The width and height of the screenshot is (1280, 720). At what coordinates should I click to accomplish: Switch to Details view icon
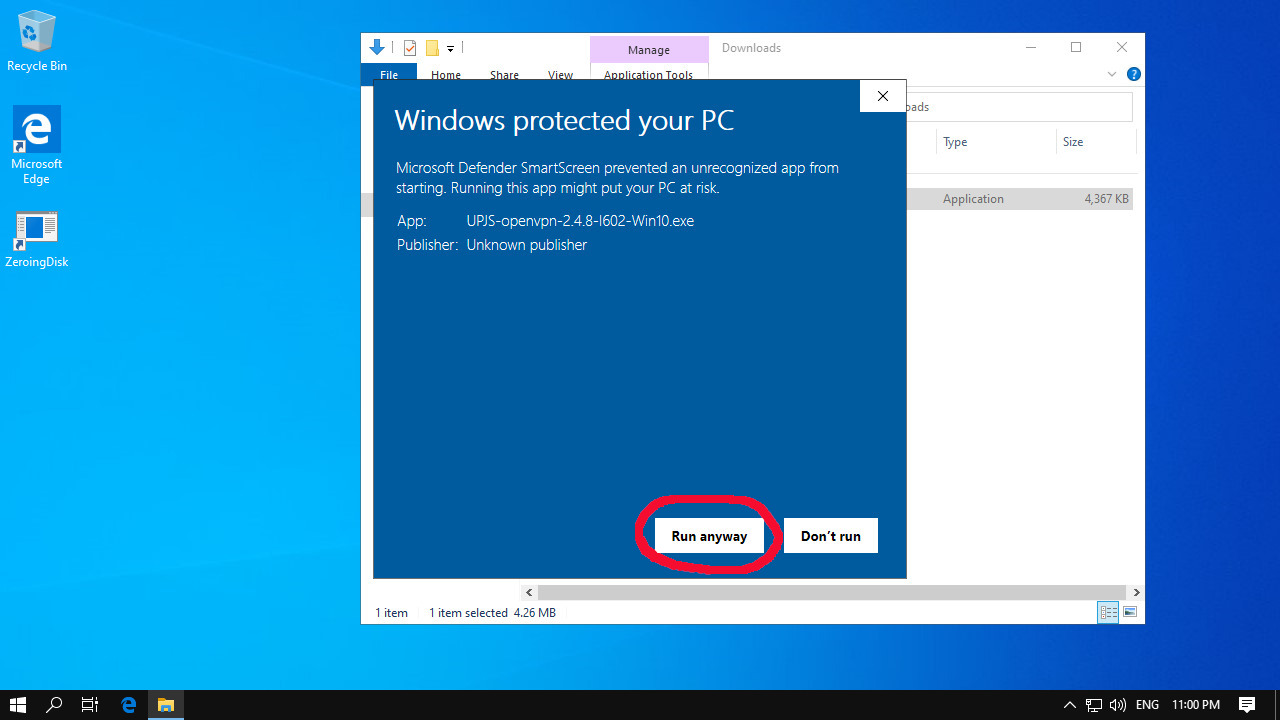pos(1108,612)
